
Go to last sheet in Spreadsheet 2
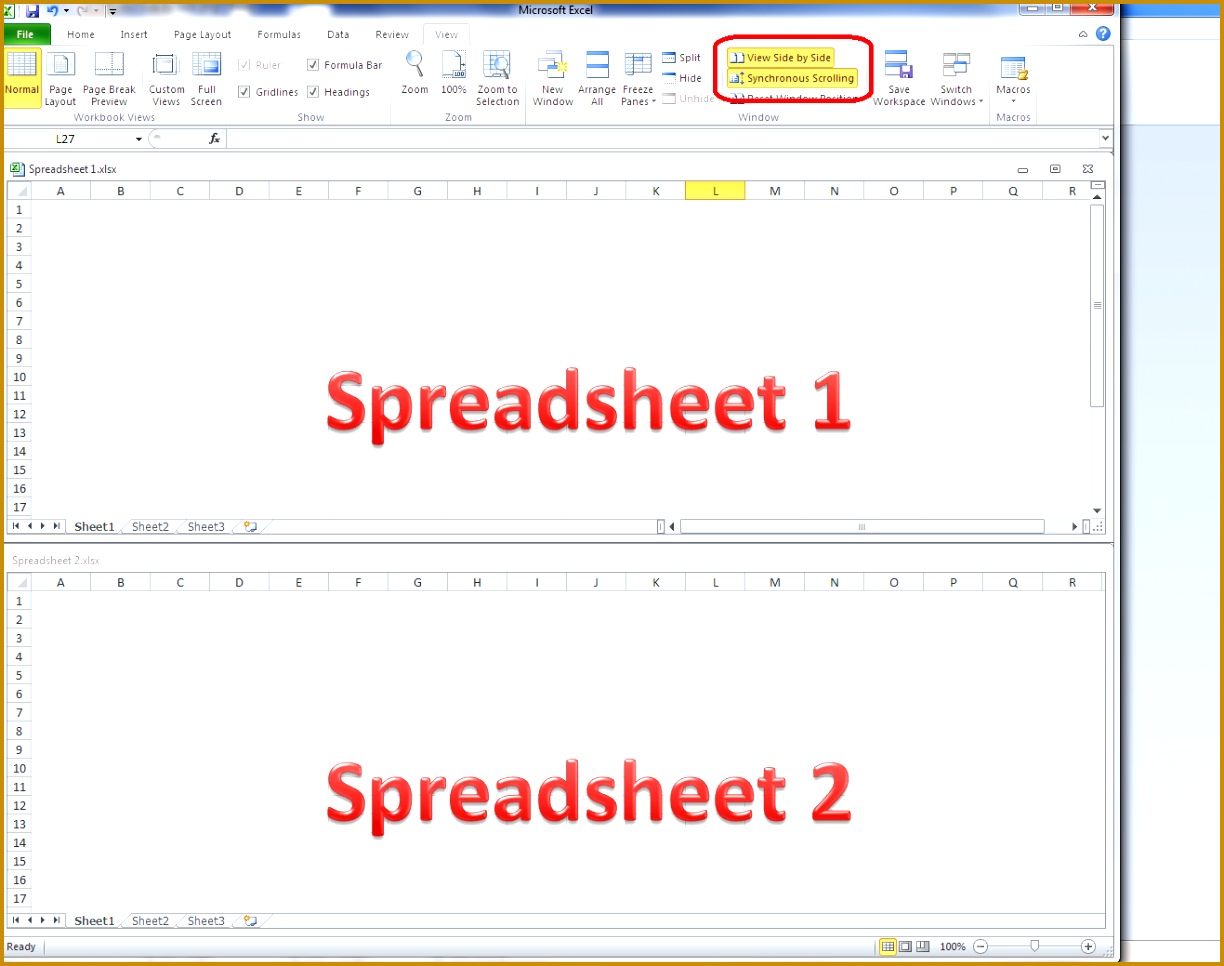pos(56,920)
